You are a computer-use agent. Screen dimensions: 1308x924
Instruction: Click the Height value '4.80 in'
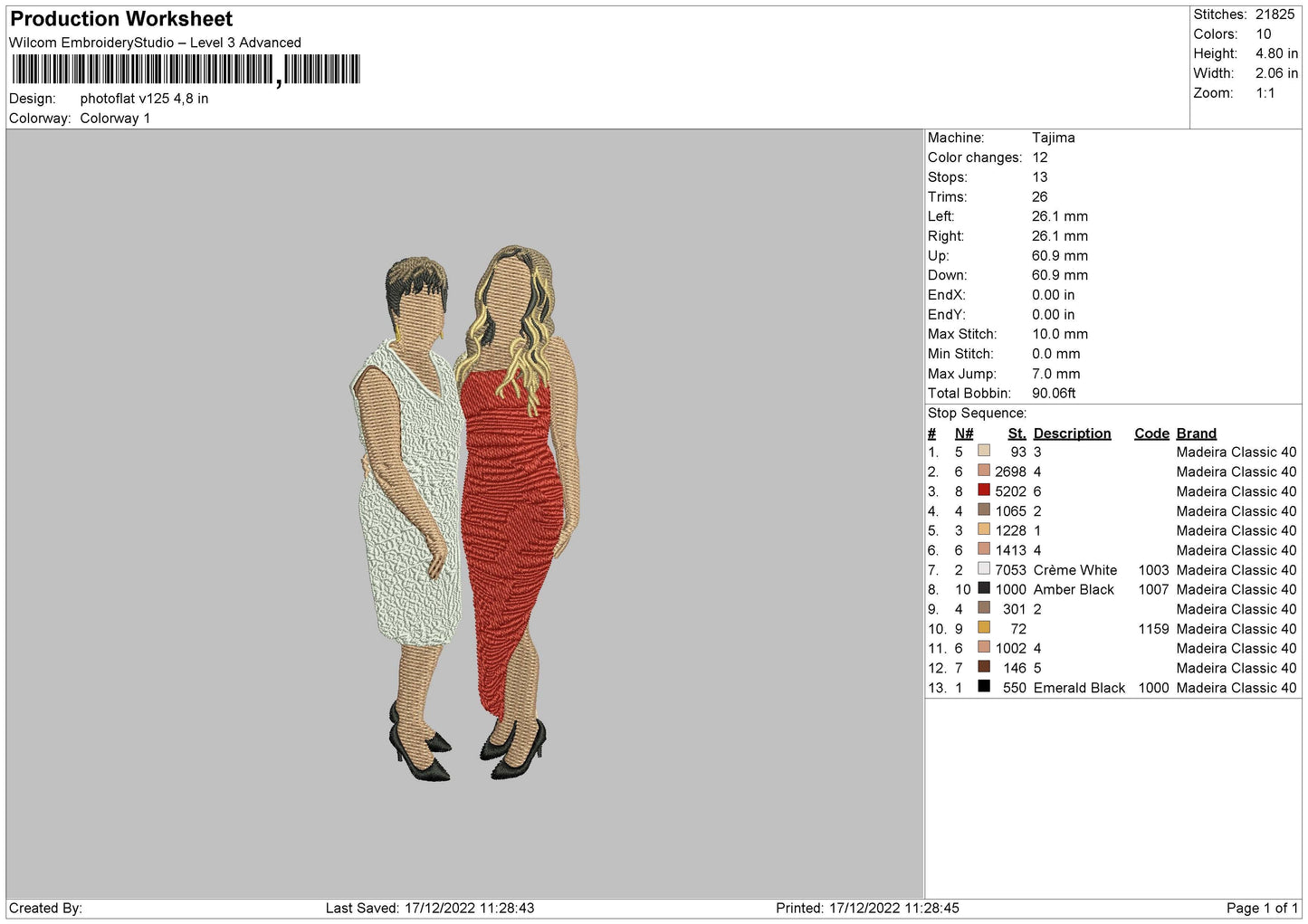click(1276, 53)
